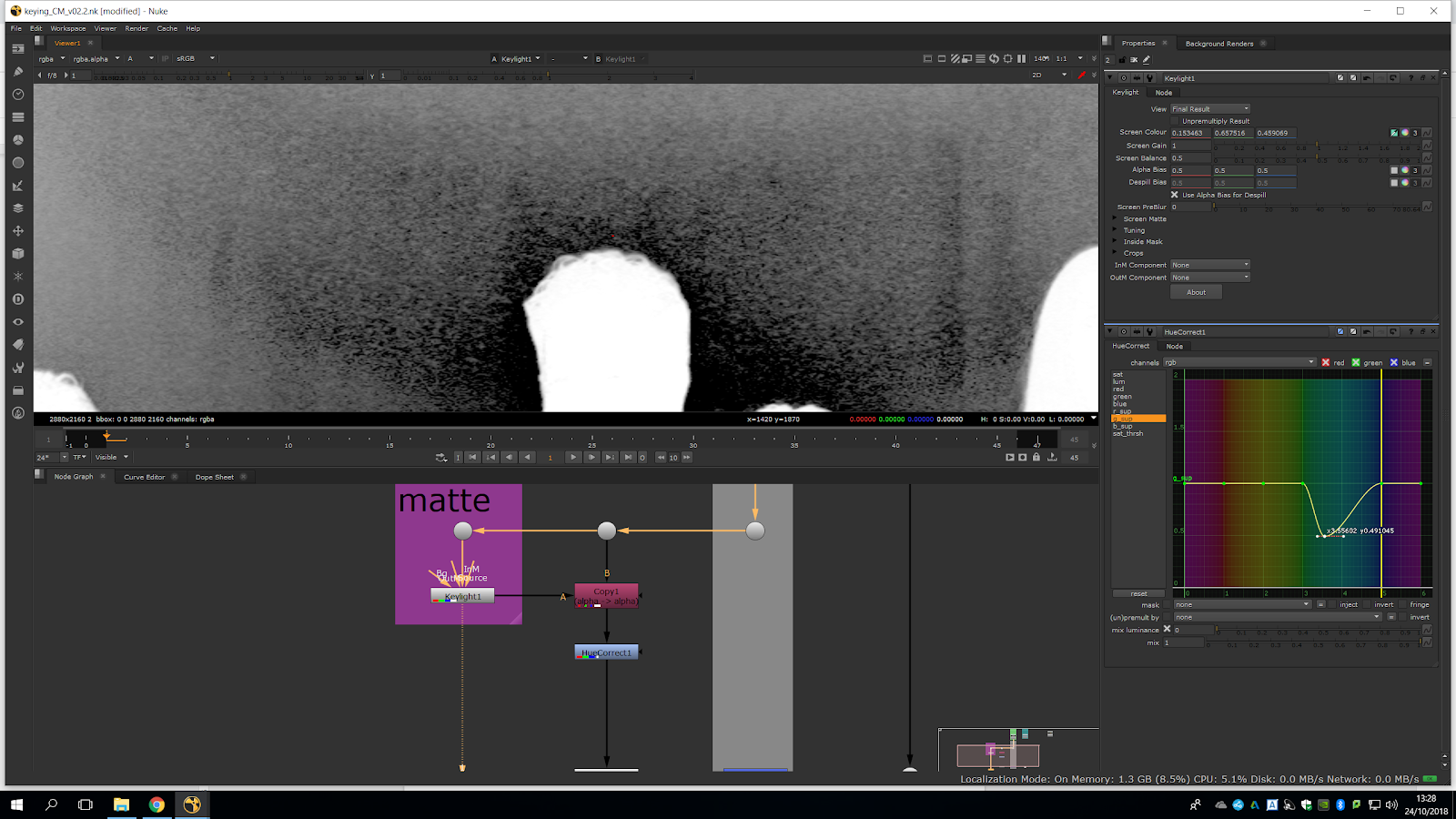This screenshot has height=819, width=1456.
Task: Click the Keylight Screen Colour color wheel icon
Action: (x=1404, y=133)
